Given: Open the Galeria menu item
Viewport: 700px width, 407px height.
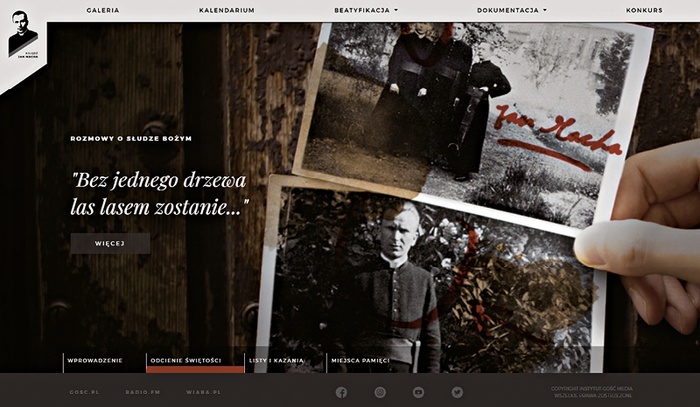Looking at the screenshot, I should [103, 10].
